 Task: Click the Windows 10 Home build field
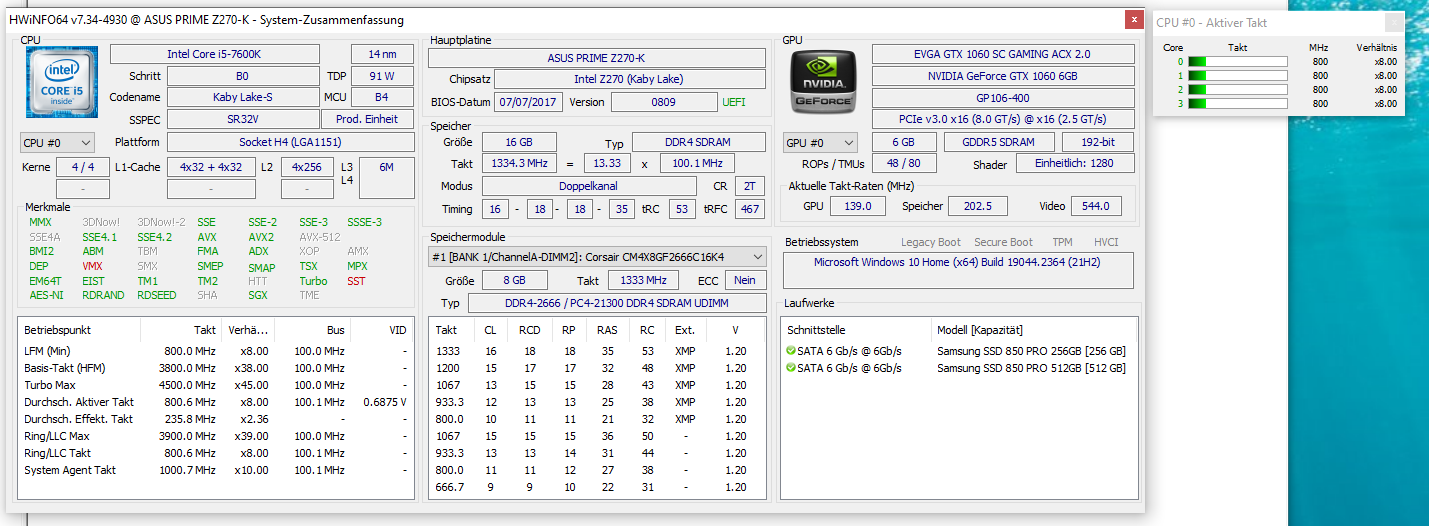(958, 270)
